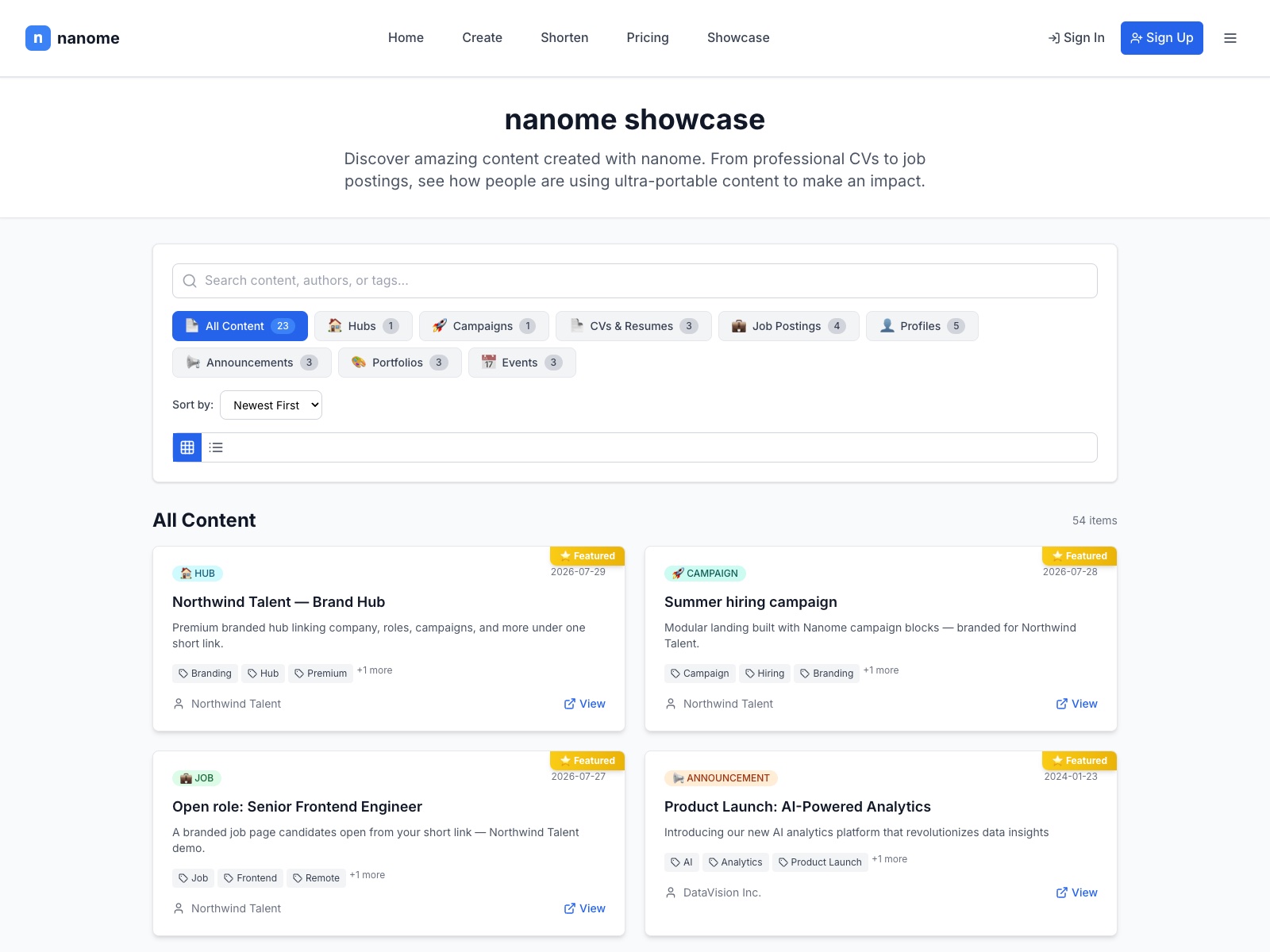Click the search magnifier icon

tap(190, 281)
